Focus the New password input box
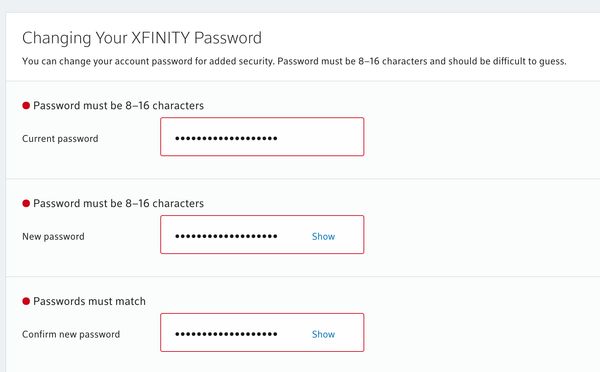Screen dimensions: 600x372 point(262,235)
